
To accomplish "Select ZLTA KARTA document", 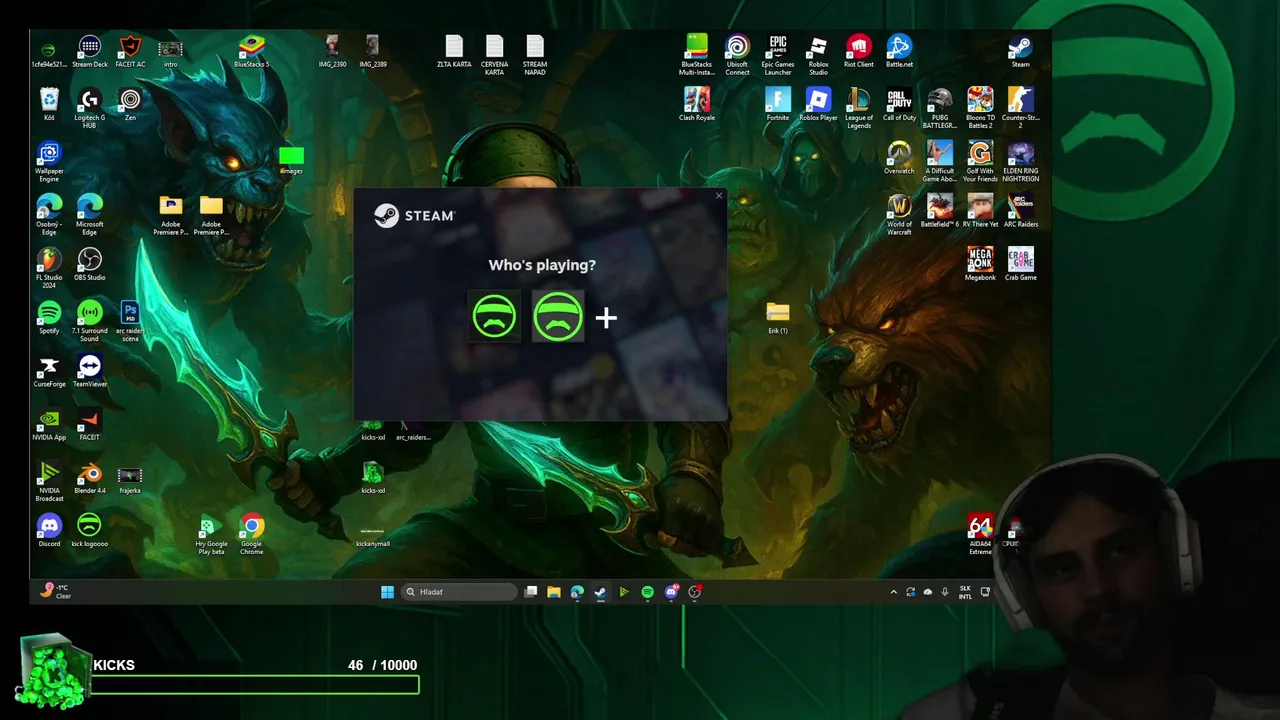I will (454, 52).
